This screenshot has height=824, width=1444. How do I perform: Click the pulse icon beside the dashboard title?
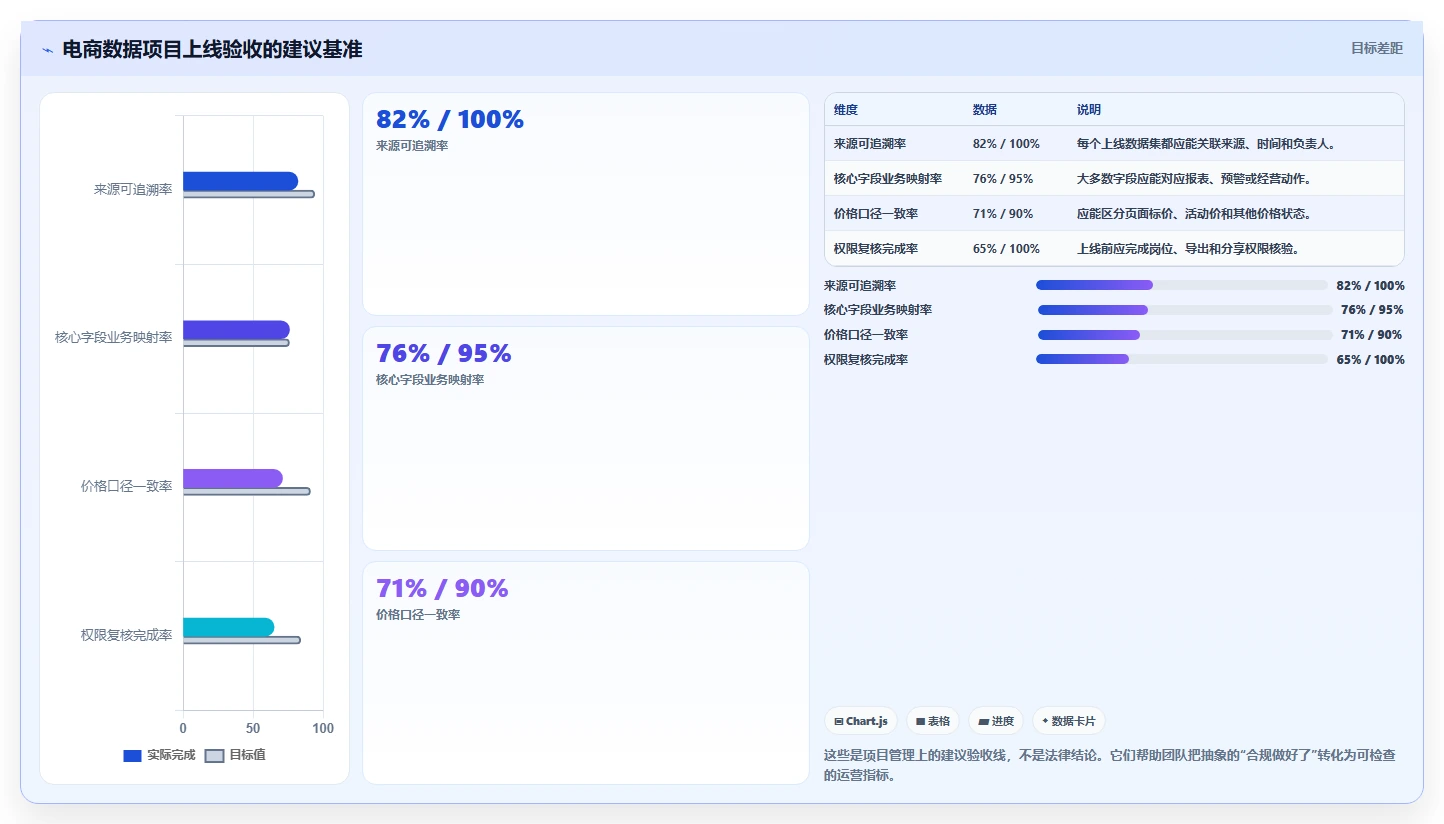[x=47, y=50]
